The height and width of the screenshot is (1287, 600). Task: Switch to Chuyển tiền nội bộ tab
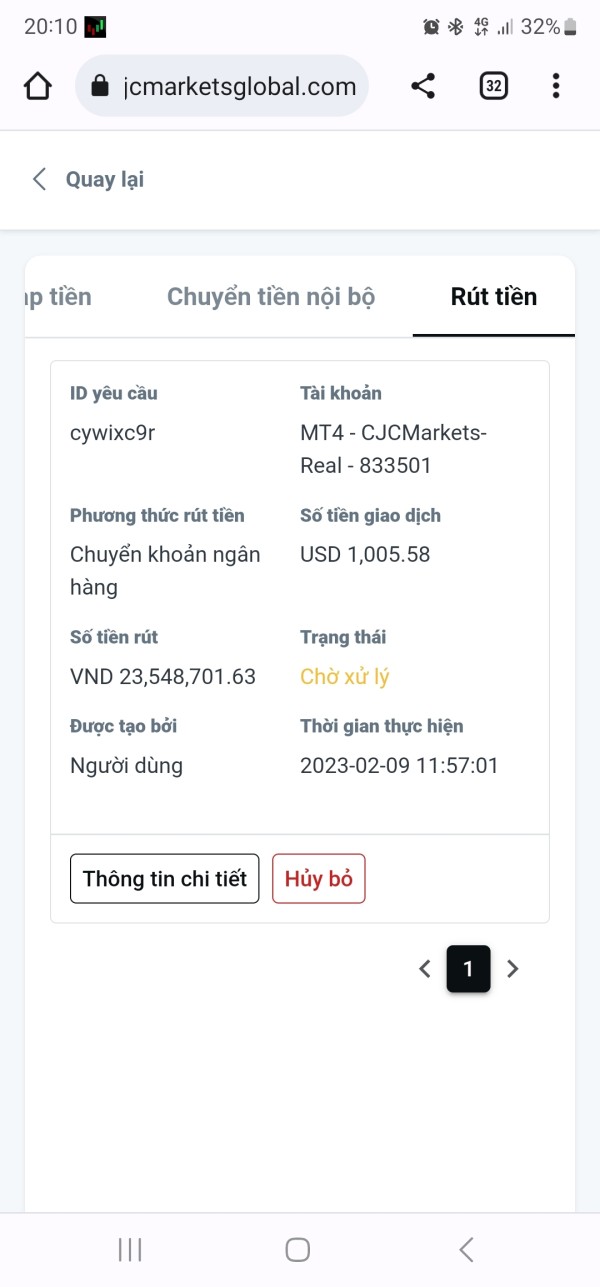[271, 297]
